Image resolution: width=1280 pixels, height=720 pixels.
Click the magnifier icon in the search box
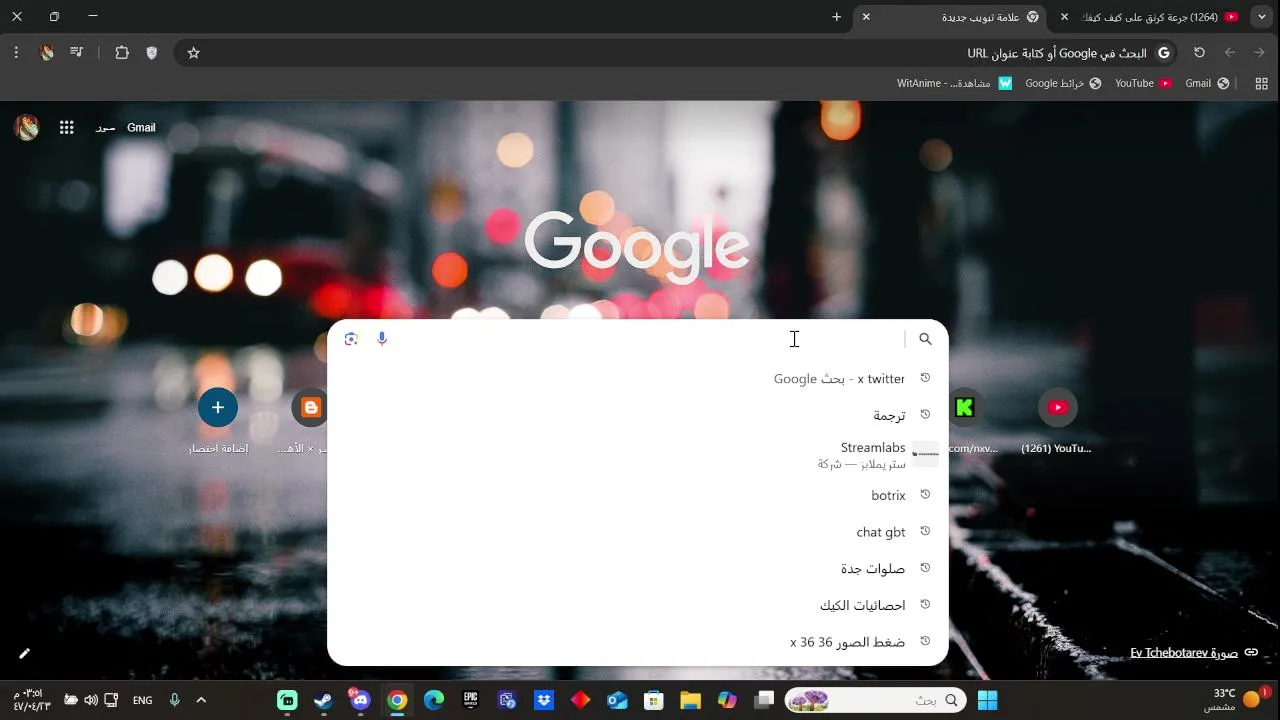(x=925, y=339)
